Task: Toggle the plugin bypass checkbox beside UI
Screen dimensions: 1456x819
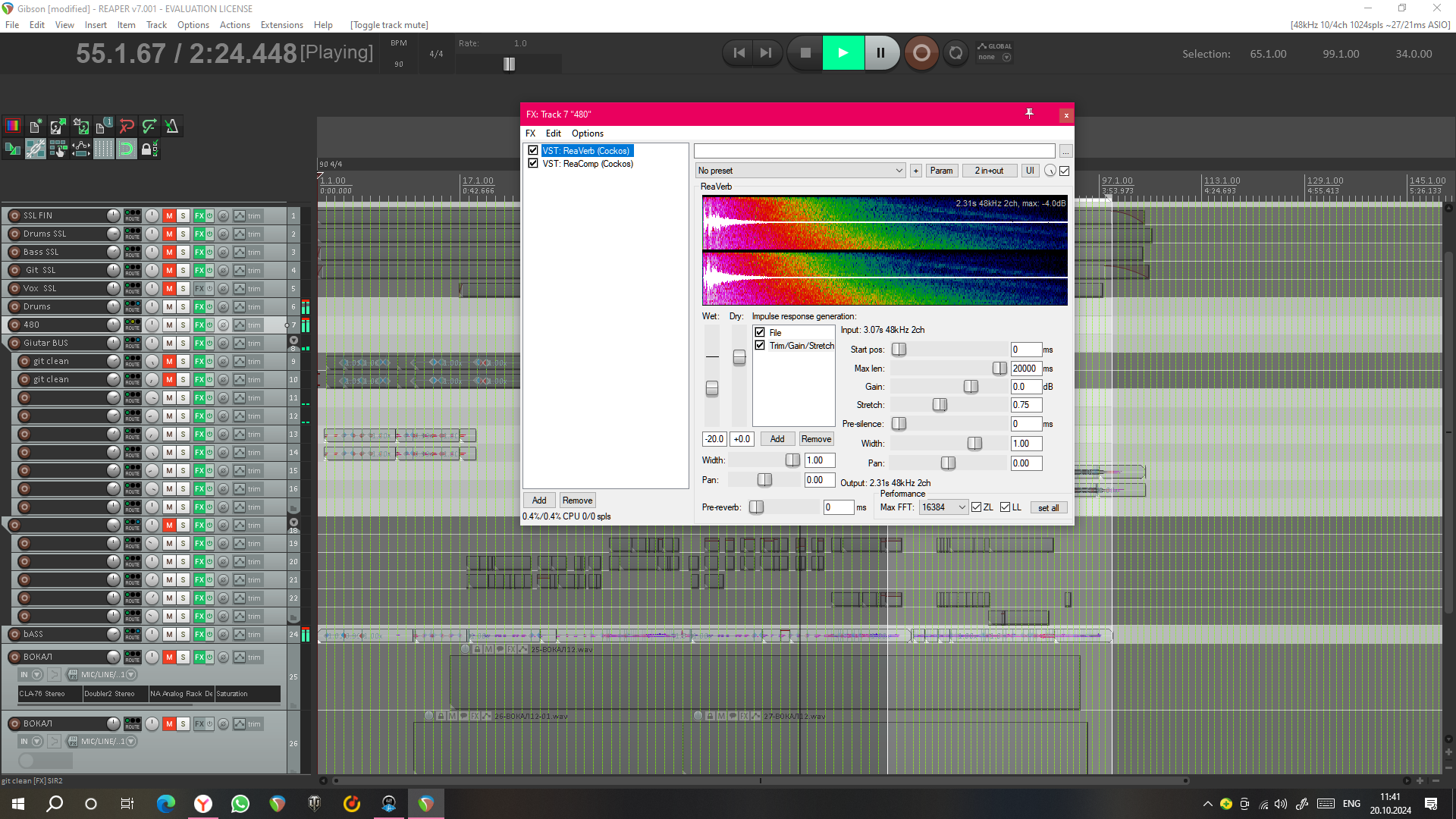Action: pyautogui.click(x=1065, y=171)
